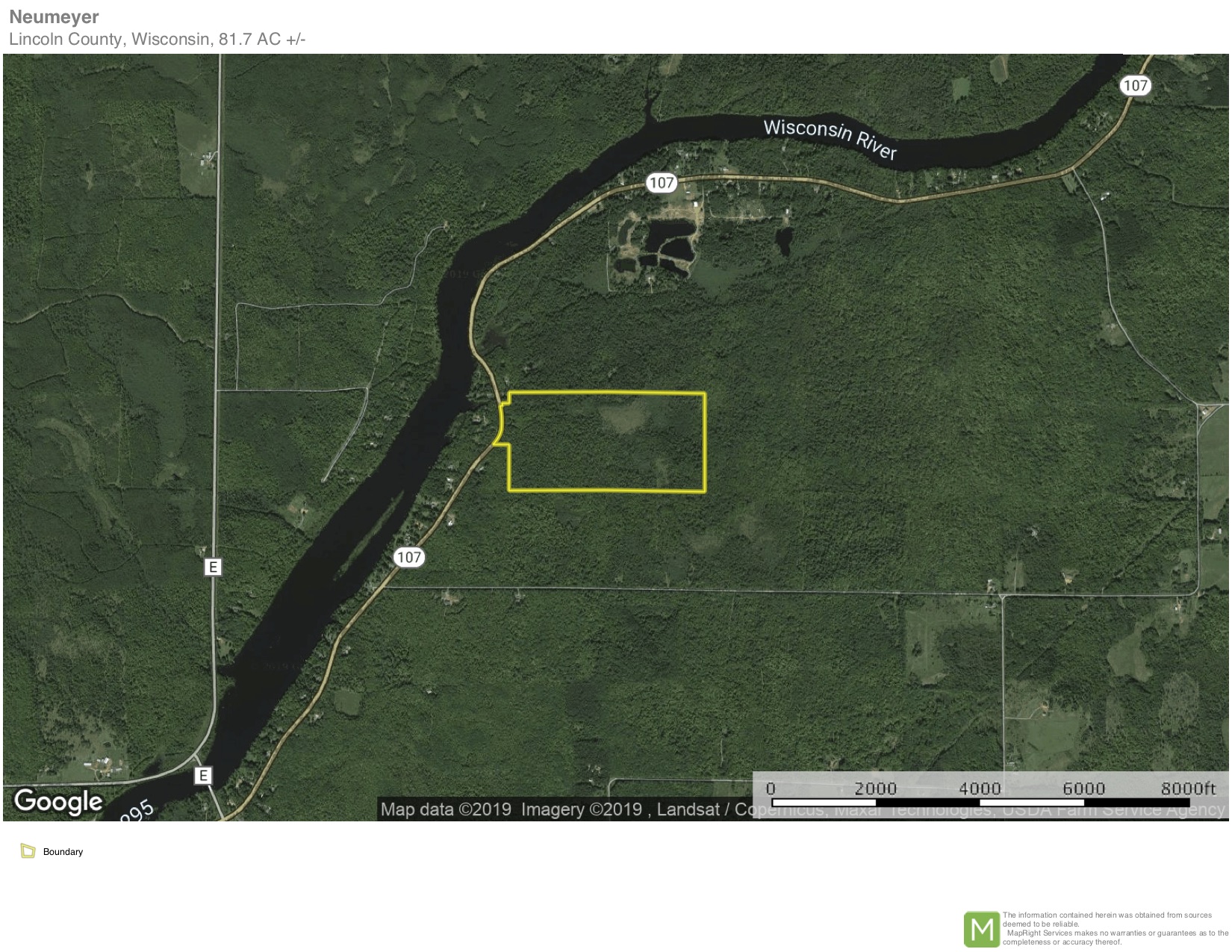This screenshot has height=952, width=1232.
Task: Click the MapRight disclaimer text
Action: coord(1115,928)
